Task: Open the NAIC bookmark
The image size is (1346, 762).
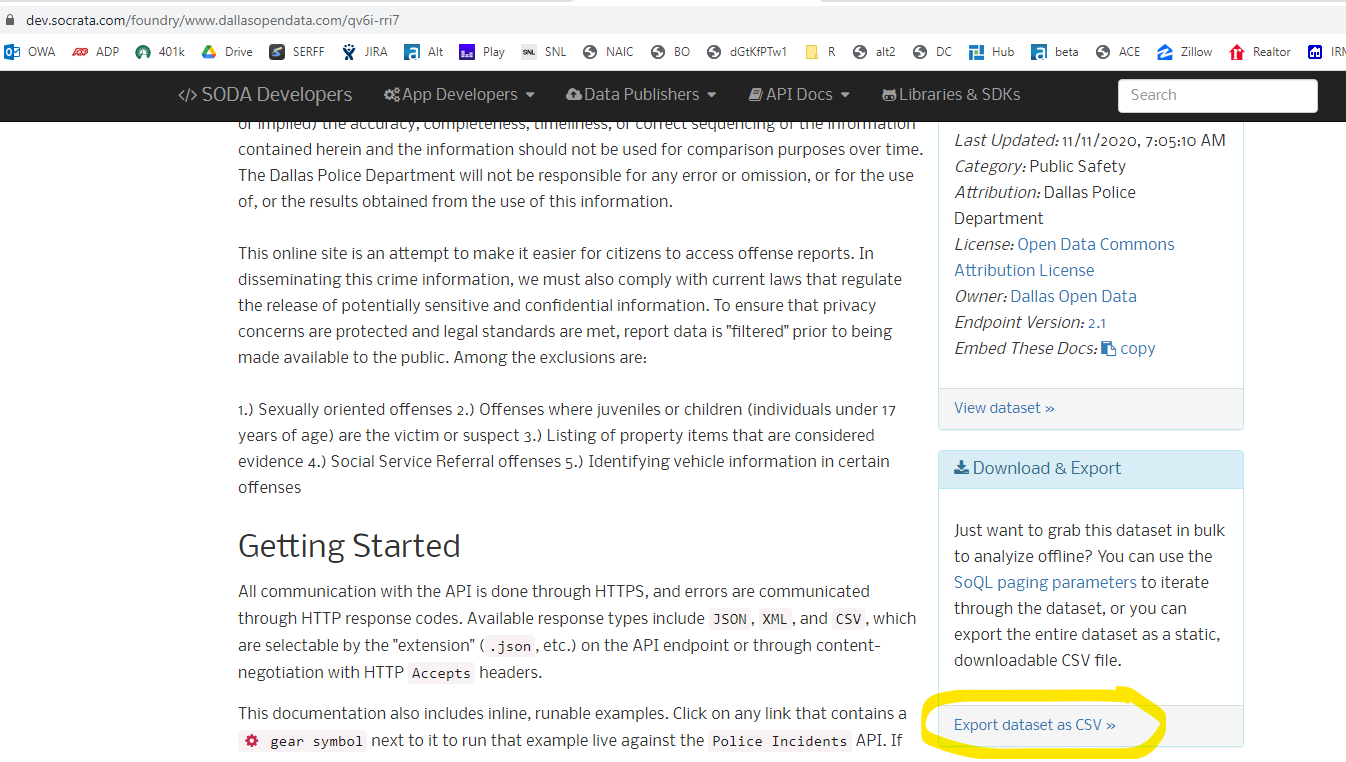Action: 607,51
